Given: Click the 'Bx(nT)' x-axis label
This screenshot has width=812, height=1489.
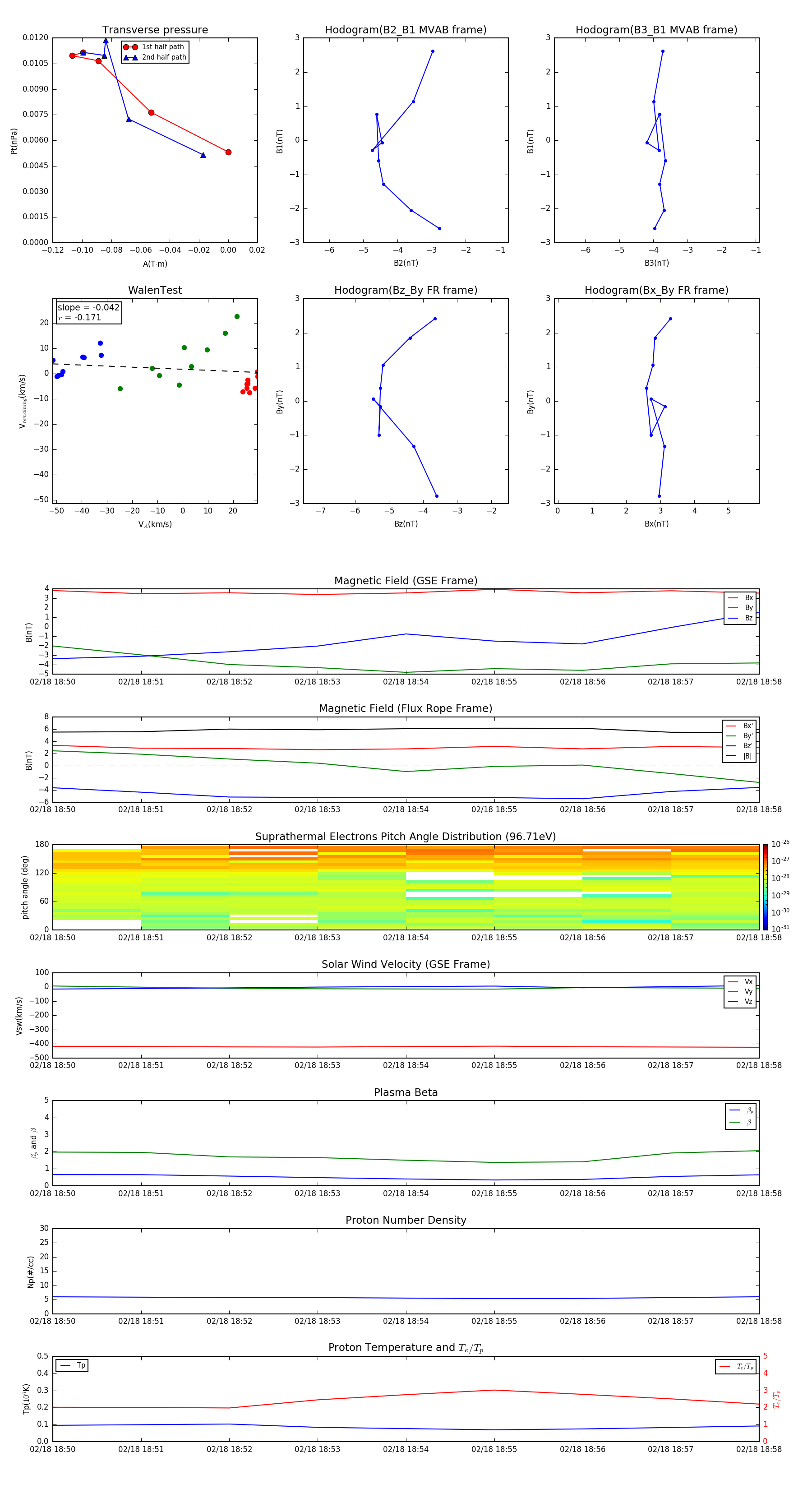Looking at the screenshot, I should coord(656,524).
